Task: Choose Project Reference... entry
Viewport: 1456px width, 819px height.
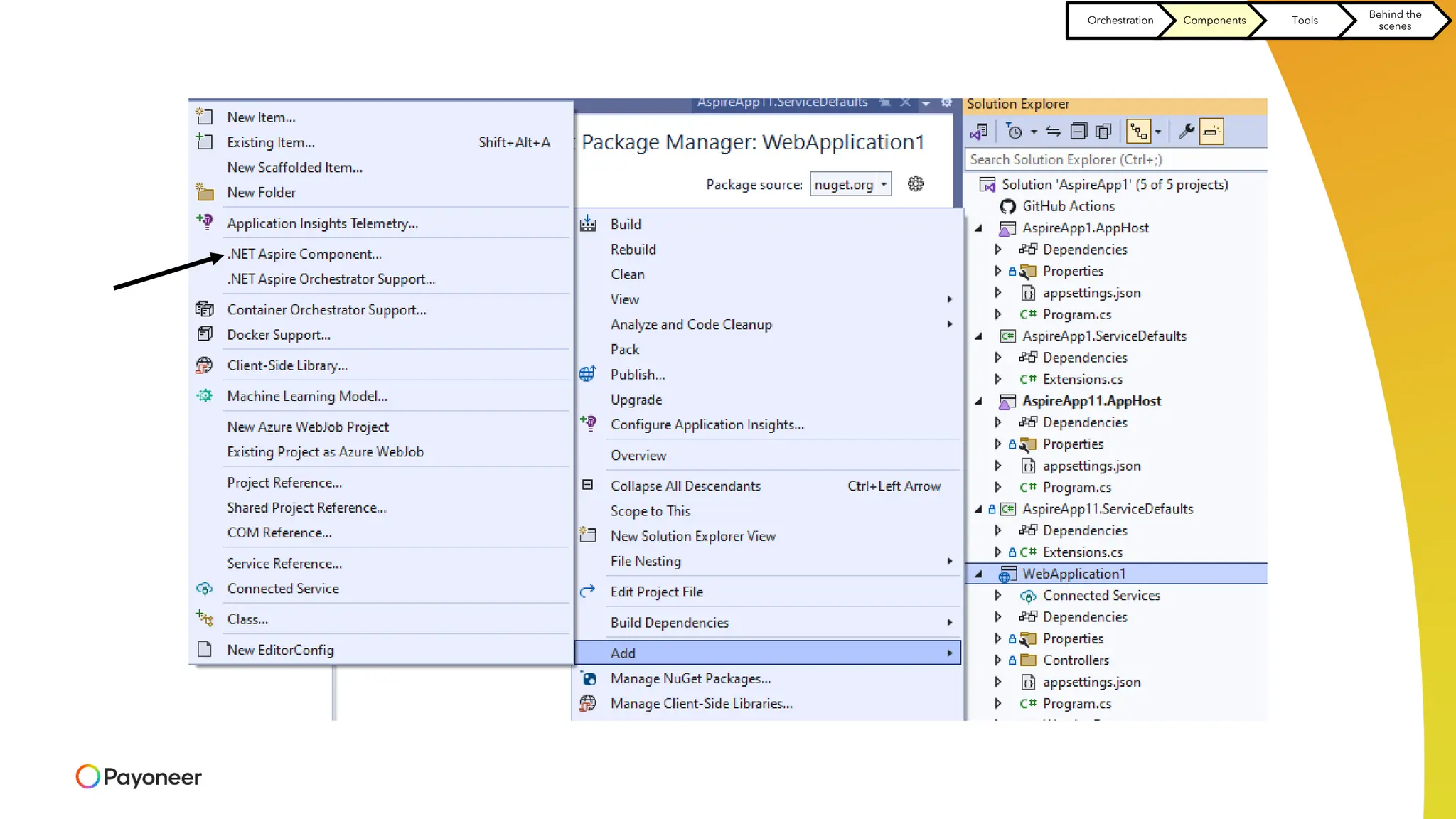Action: (284, 483)
